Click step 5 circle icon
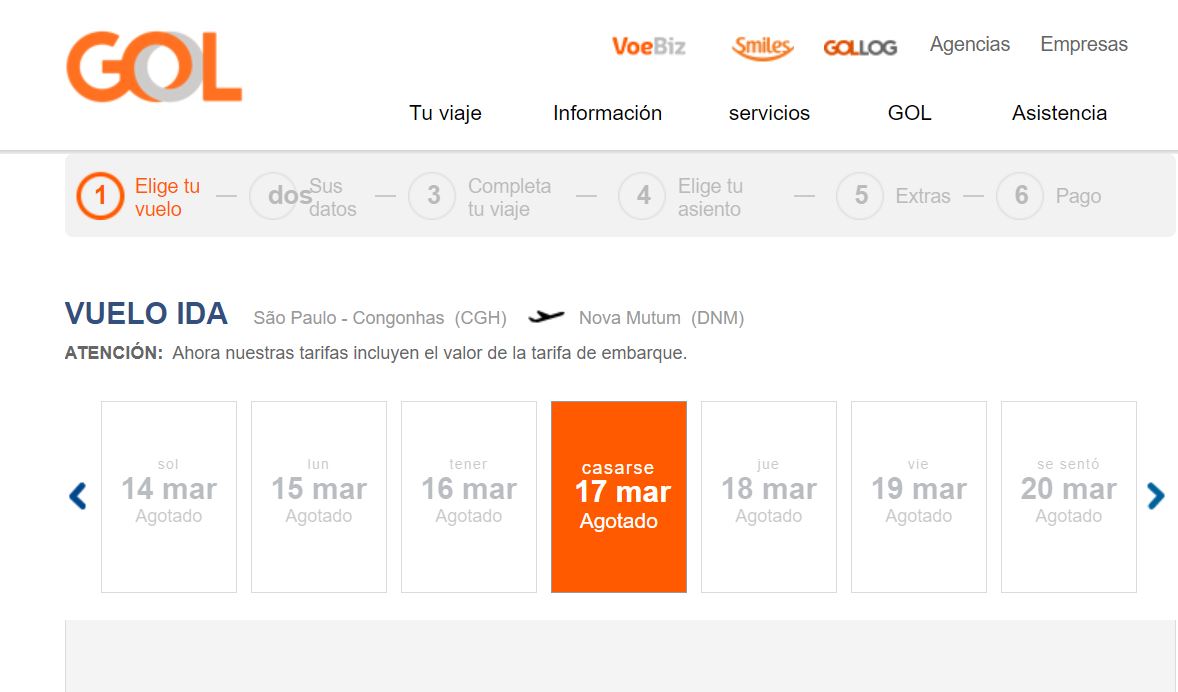Image resolution: width=1178 pixels, height=692 pixels. click(859, 196)
